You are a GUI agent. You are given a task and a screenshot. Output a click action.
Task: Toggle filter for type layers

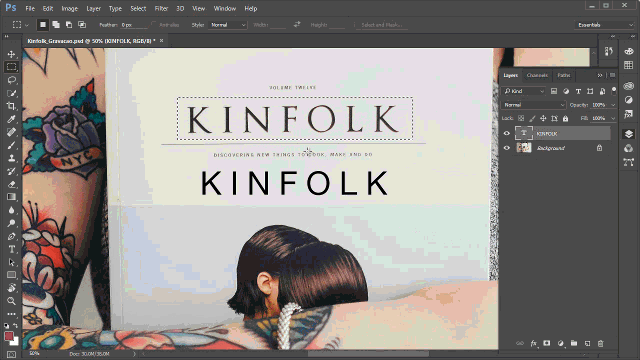(x=578, y=91)
